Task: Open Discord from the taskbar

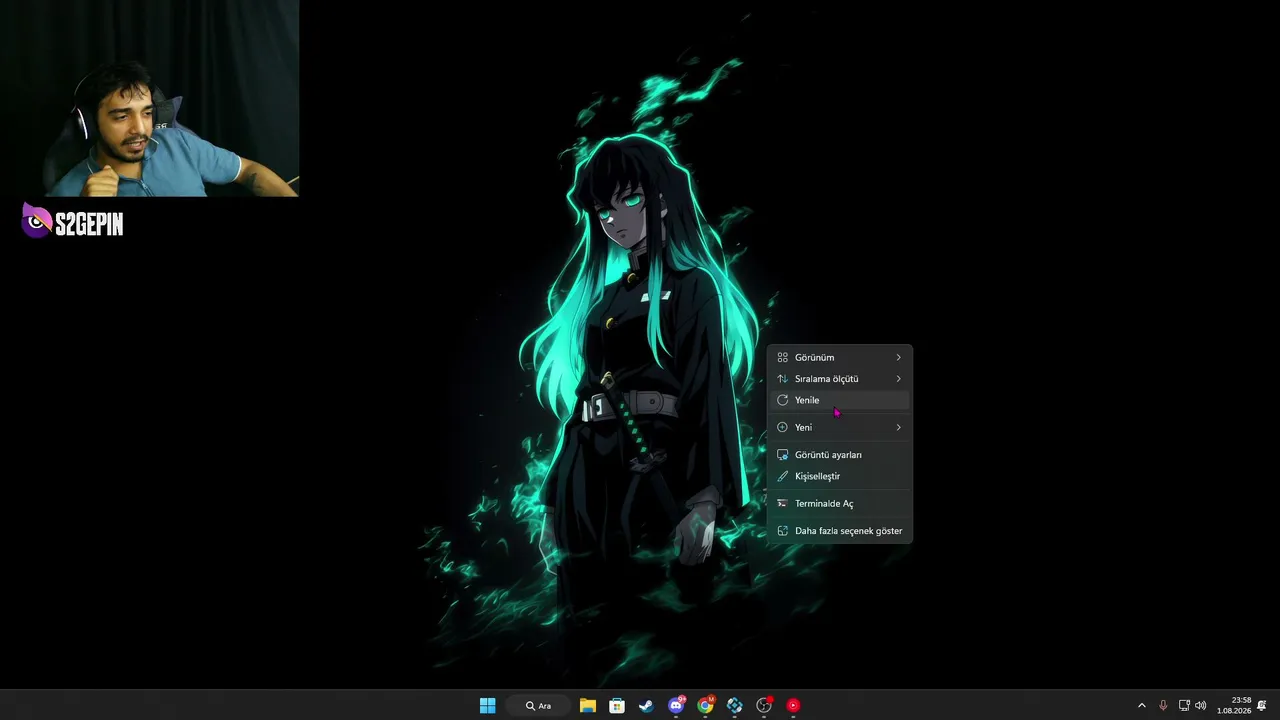Action: [676, 705]
